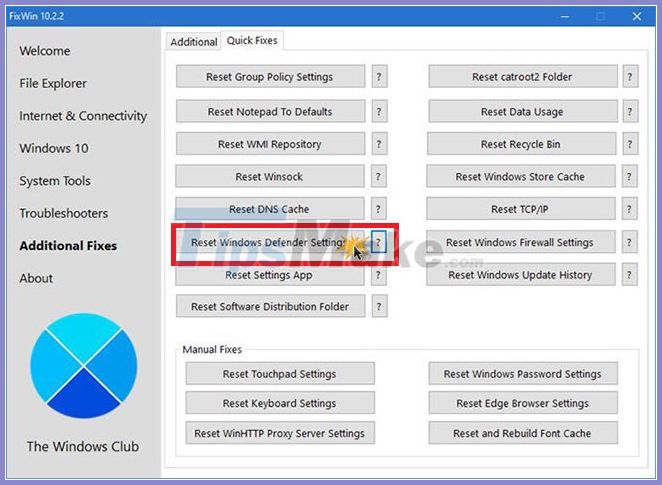Click Reset and Rebuild Font Cache

523,433
